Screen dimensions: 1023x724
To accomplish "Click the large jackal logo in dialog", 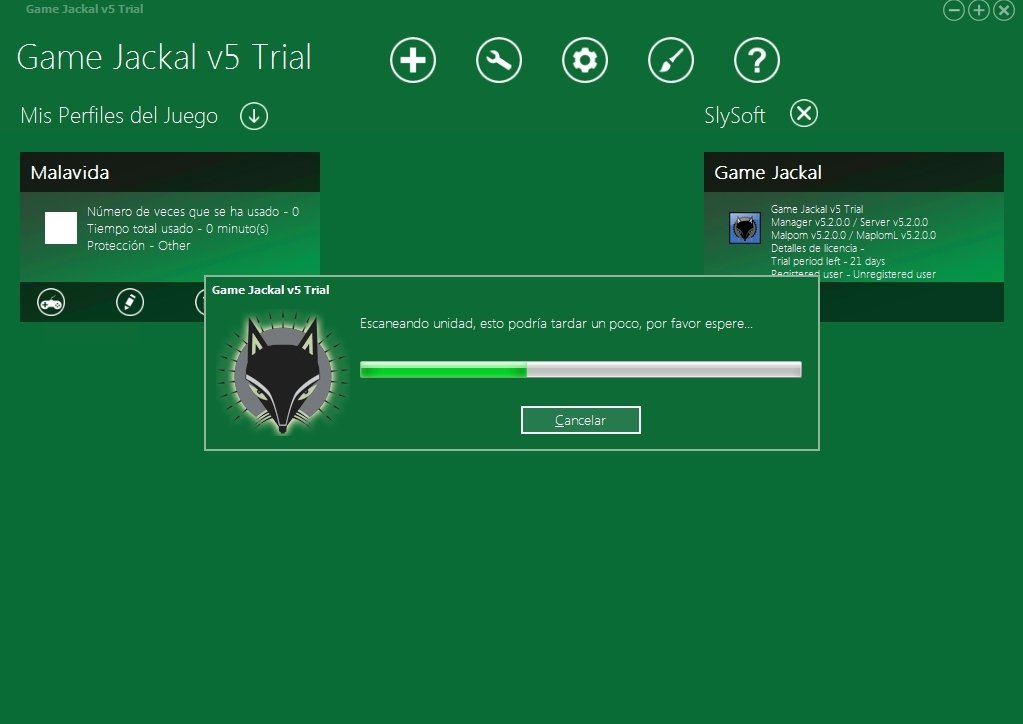I will pos(282,374).
